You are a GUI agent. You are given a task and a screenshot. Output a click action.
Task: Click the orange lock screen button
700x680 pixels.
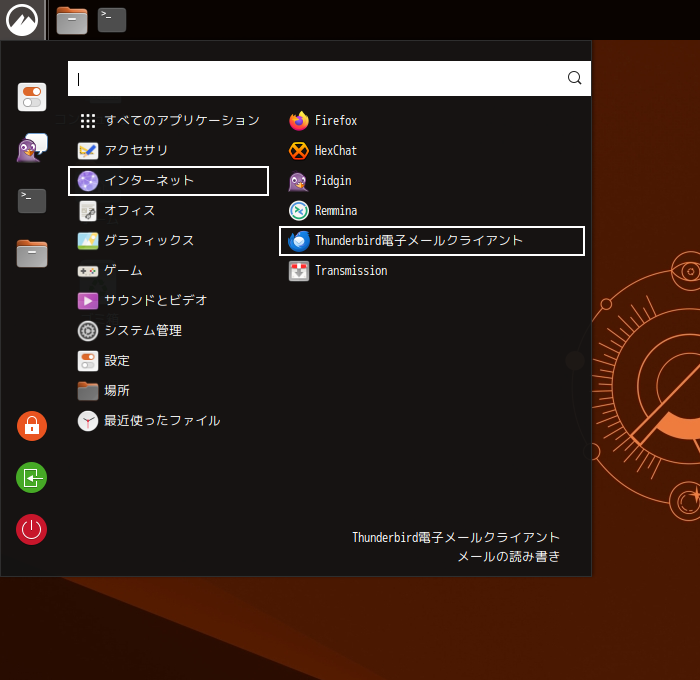[32, 426]
